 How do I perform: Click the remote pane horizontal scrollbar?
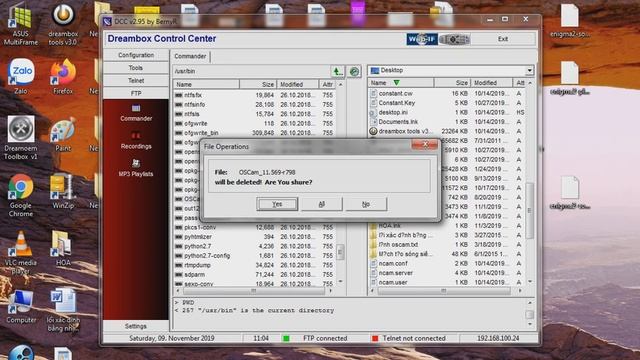pos(253,291)
